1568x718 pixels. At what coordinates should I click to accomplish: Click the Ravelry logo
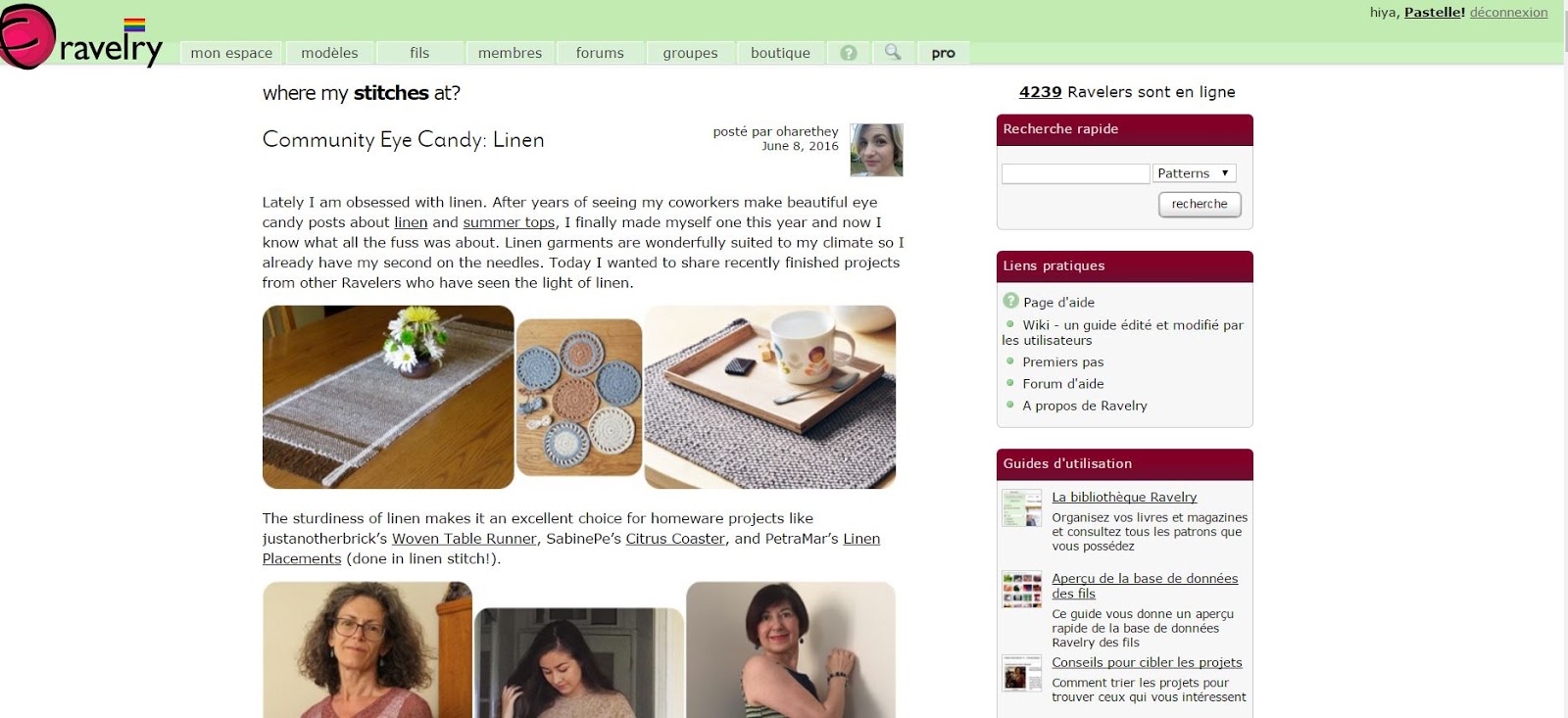[81, 37]
